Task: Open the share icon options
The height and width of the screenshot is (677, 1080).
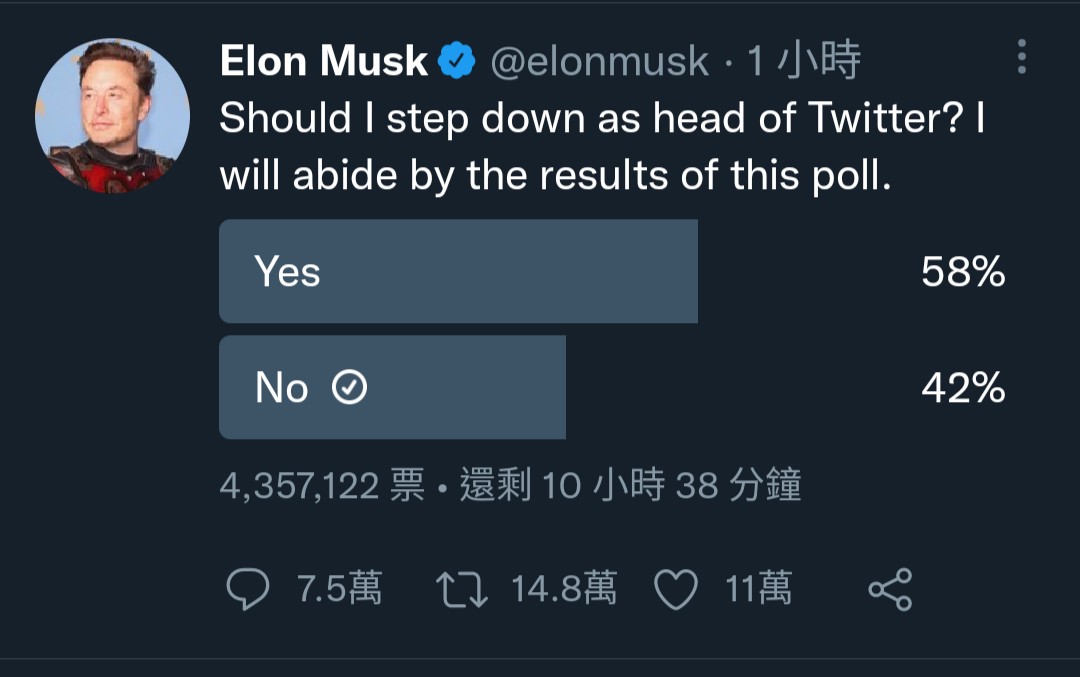Action: coord(890,590)
